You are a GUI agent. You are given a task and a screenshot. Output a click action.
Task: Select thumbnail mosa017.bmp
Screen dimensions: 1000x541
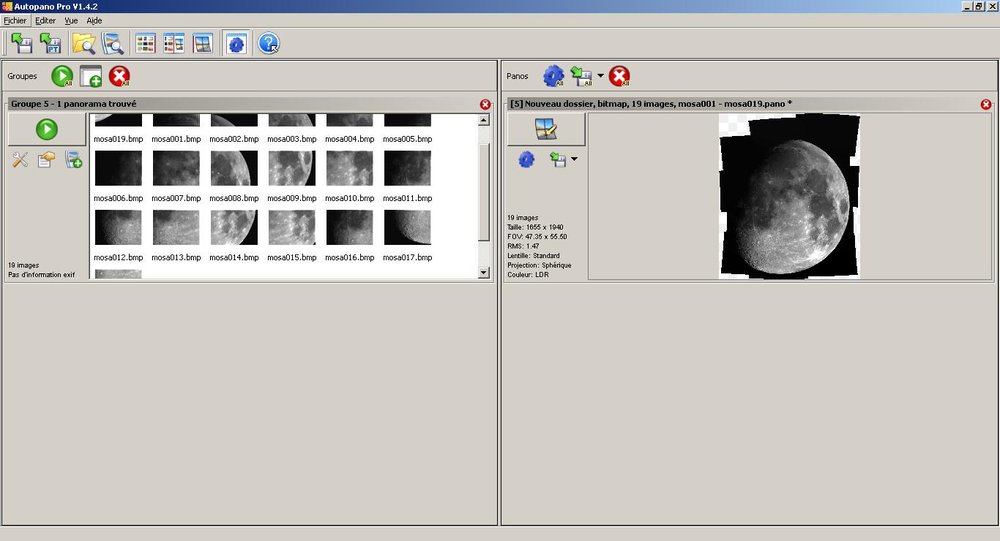click(408, 228)
